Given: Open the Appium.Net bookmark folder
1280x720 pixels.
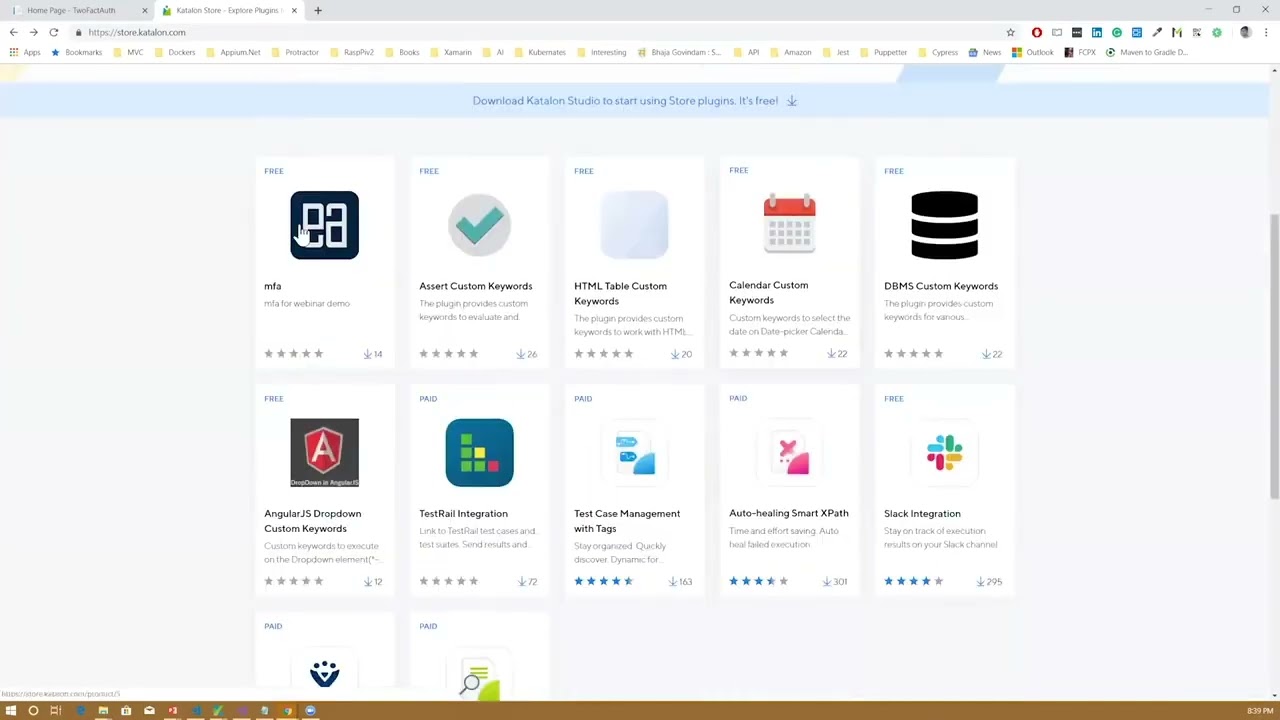Looking at the screenshot, I should coord(233,52).
